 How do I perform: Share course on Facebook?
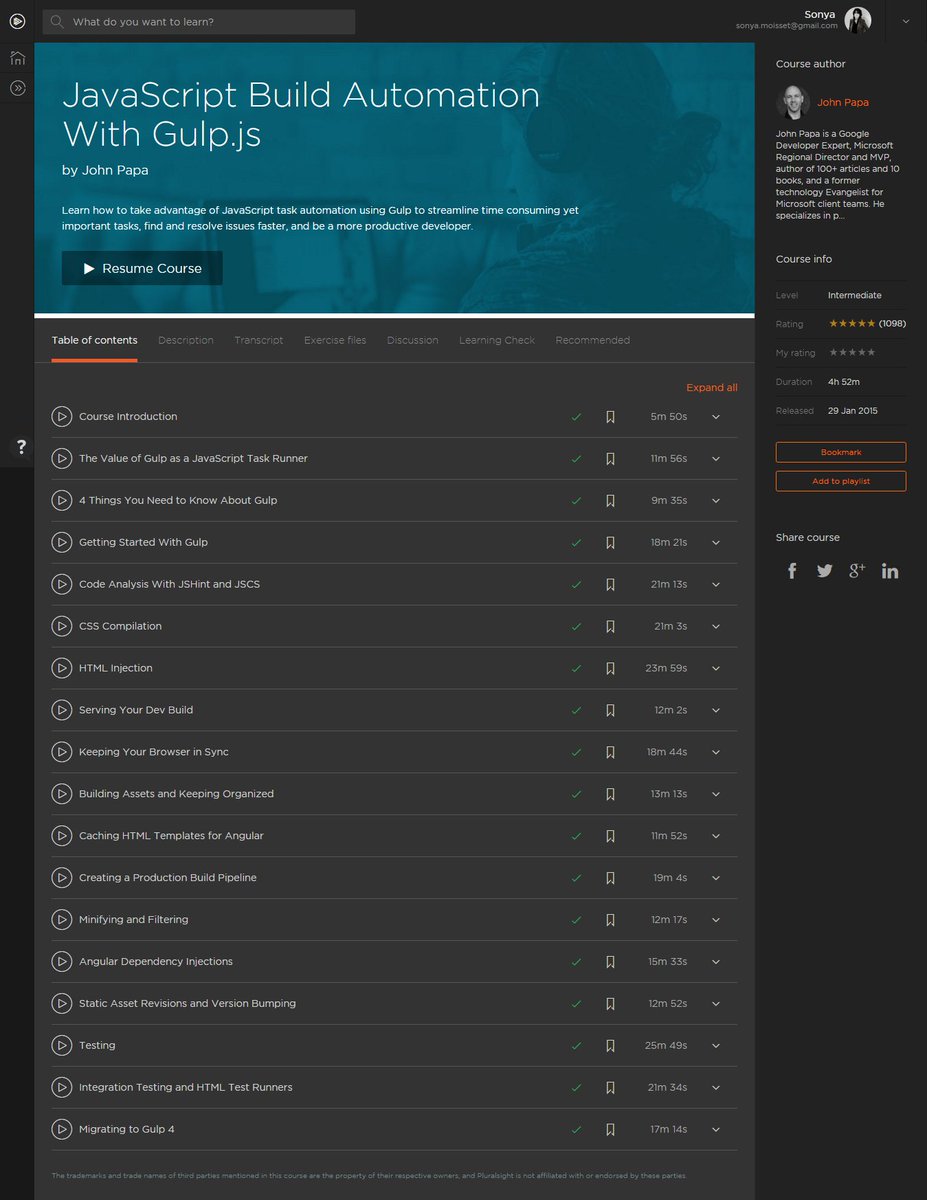click(x=792, y=571)
